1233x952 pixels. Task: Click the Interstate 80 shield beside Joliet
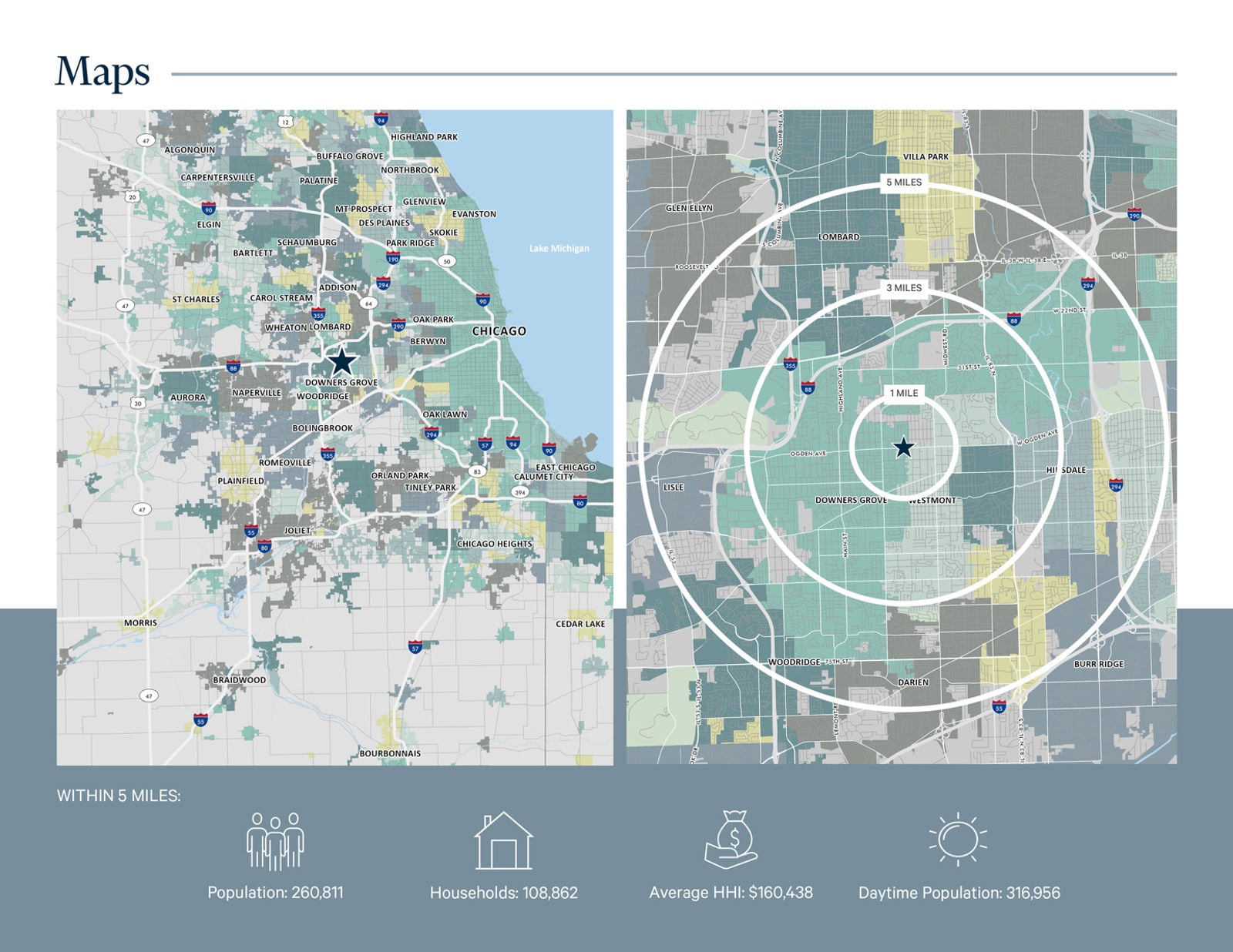264,546
